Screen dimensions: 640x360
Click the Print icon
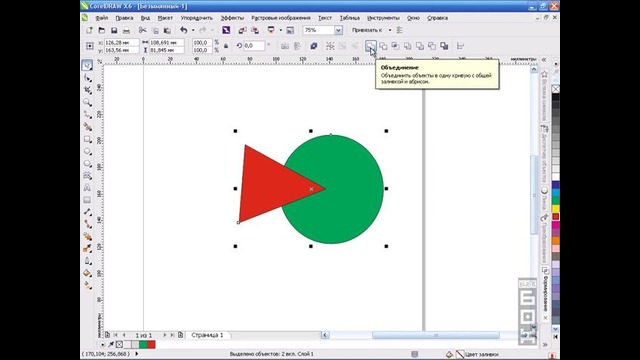pos(126,30)
